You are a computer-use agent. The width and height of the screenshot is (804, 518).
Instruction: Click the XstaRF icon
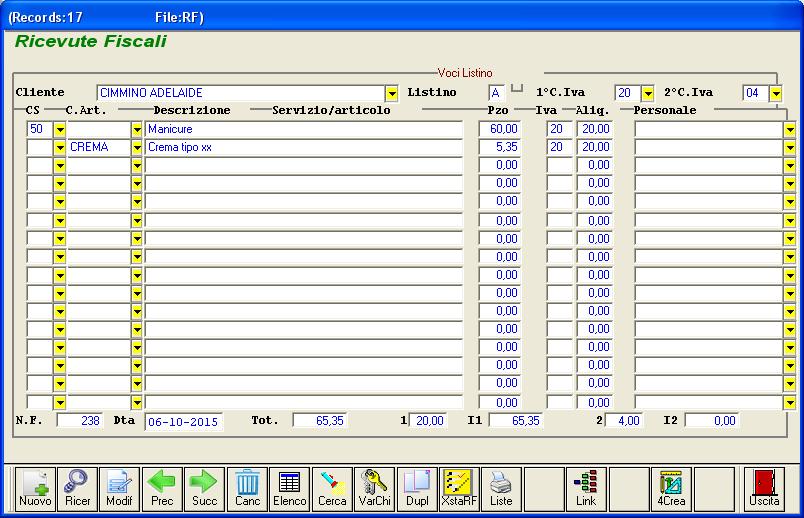[x=459, y=489]
